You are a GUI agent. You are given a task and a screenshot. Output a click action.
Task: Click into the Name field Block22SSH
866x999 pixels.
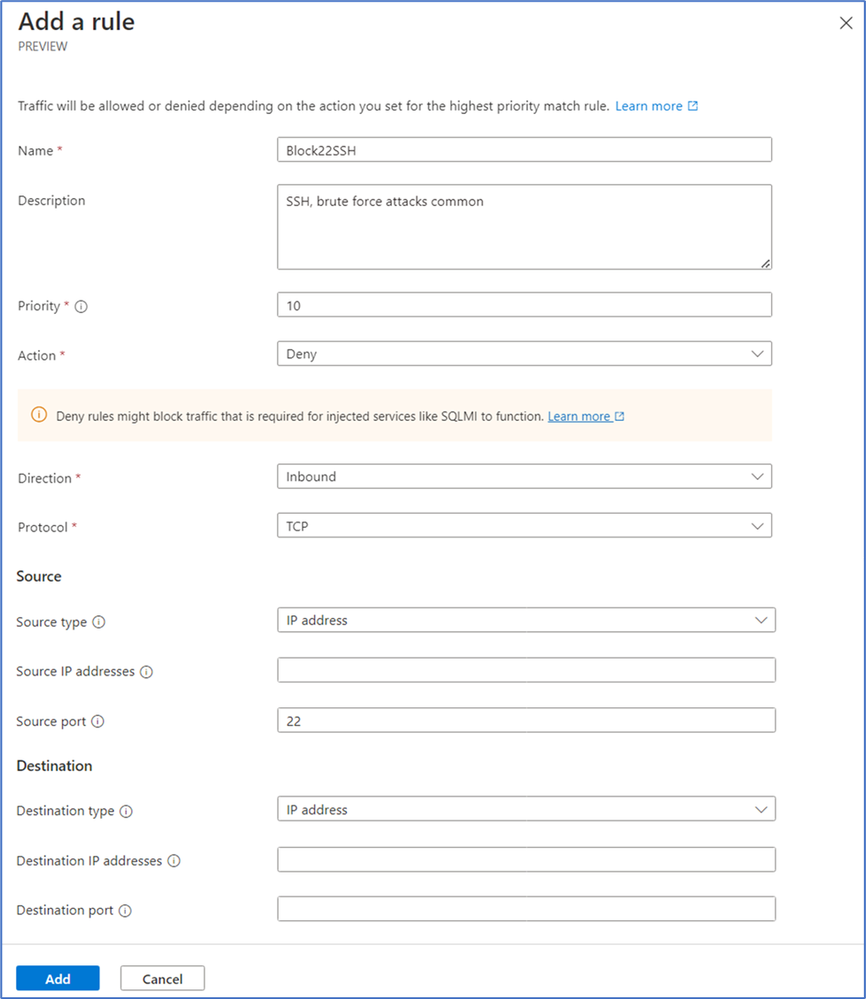coord(524,150)
